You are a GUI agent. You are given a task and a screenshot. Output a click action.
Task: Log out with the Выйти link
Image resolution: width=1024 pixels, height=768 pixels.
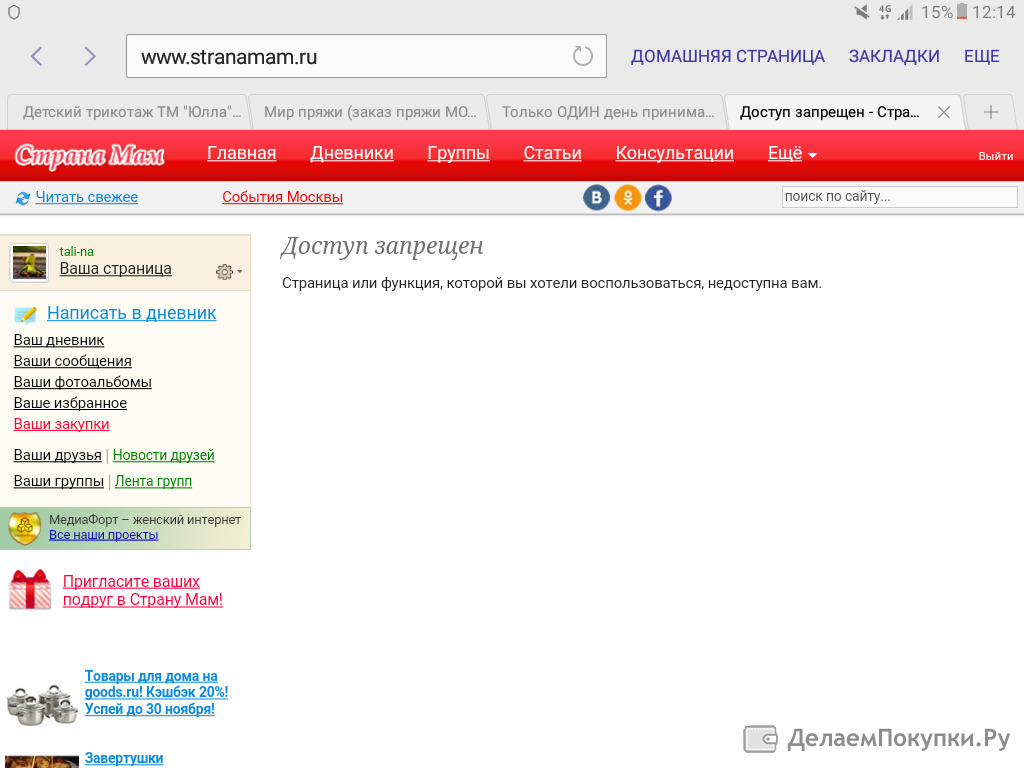pos(995,156)
